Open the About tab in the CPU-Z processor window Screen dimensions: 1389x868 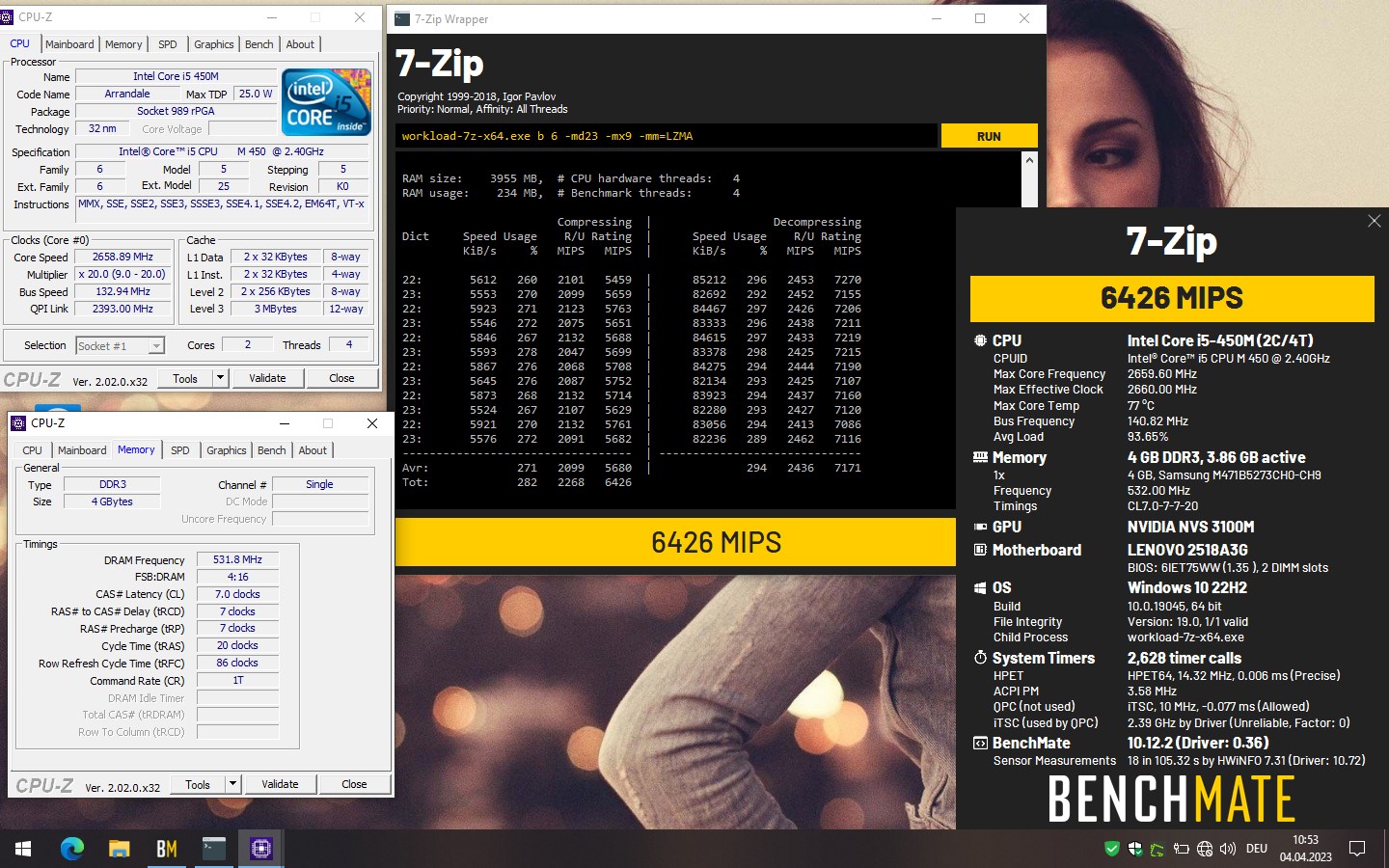pyautogui.click(x=300, y=44)
